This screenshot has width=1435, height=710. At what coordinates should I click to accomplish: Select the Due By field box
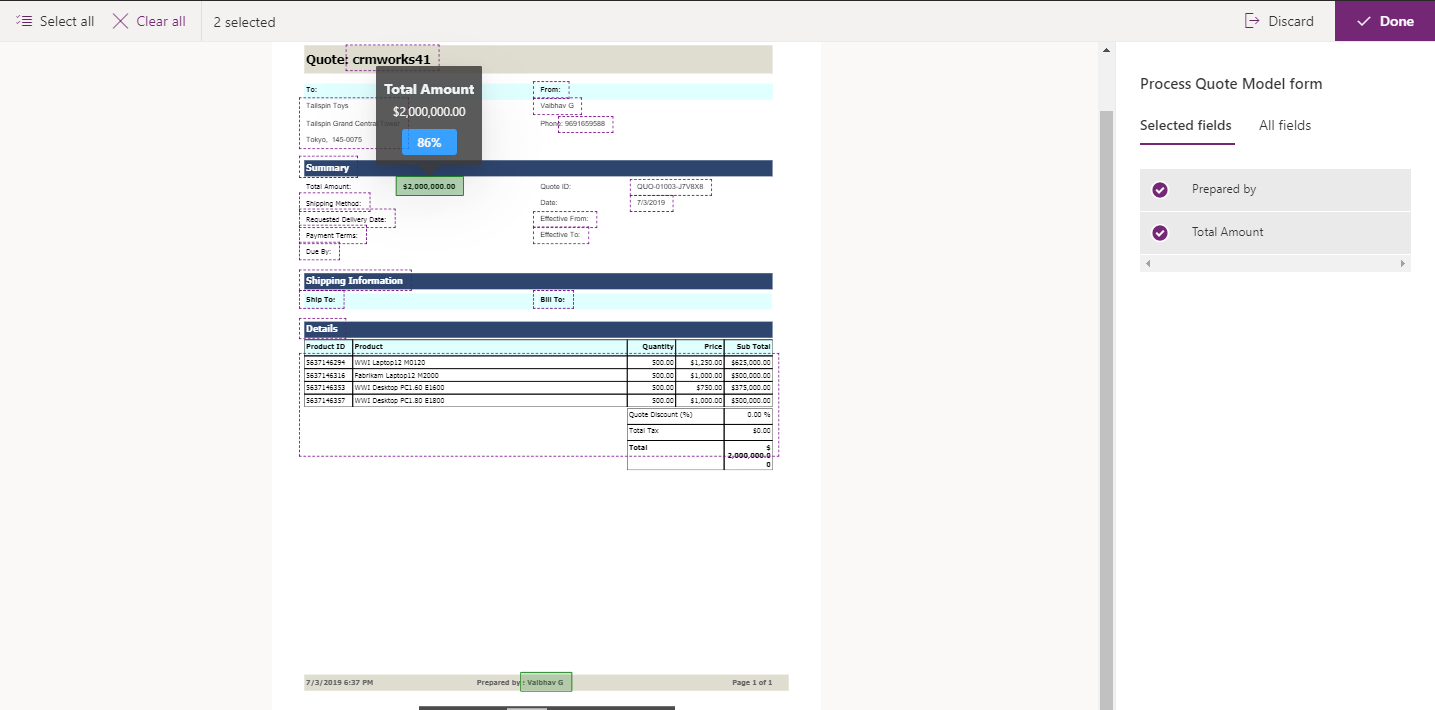pos(319,251)
